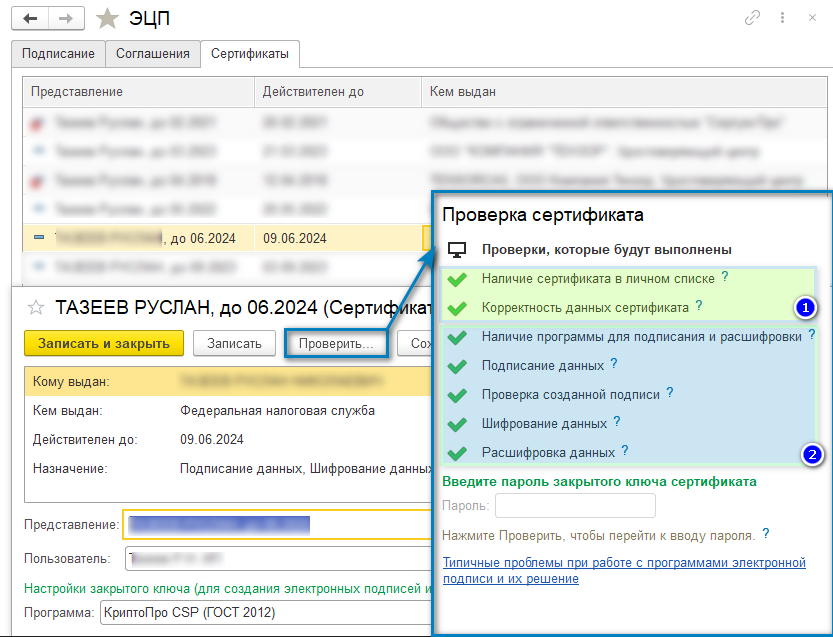Click the Проверить... button

point(336,343)
